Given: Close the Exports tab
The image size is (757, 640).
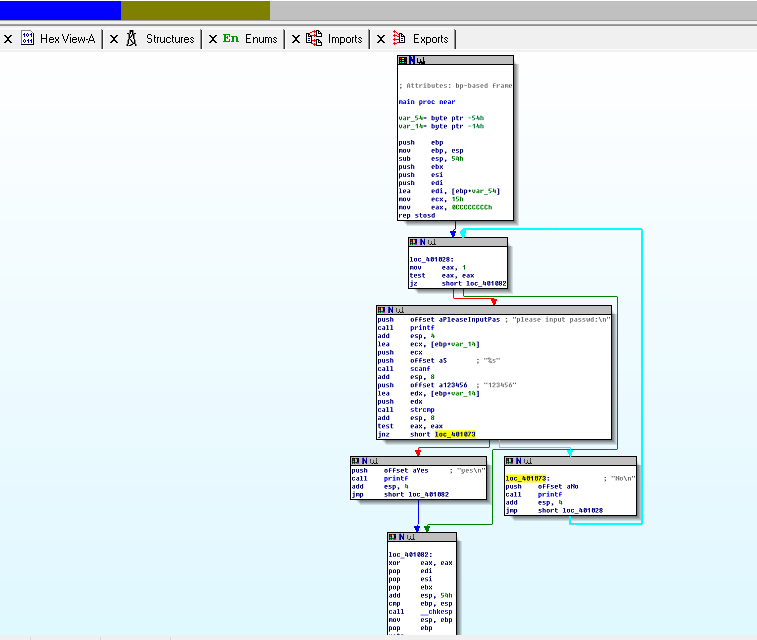Looking at the screenshot, I should click(x=380, y=39).
